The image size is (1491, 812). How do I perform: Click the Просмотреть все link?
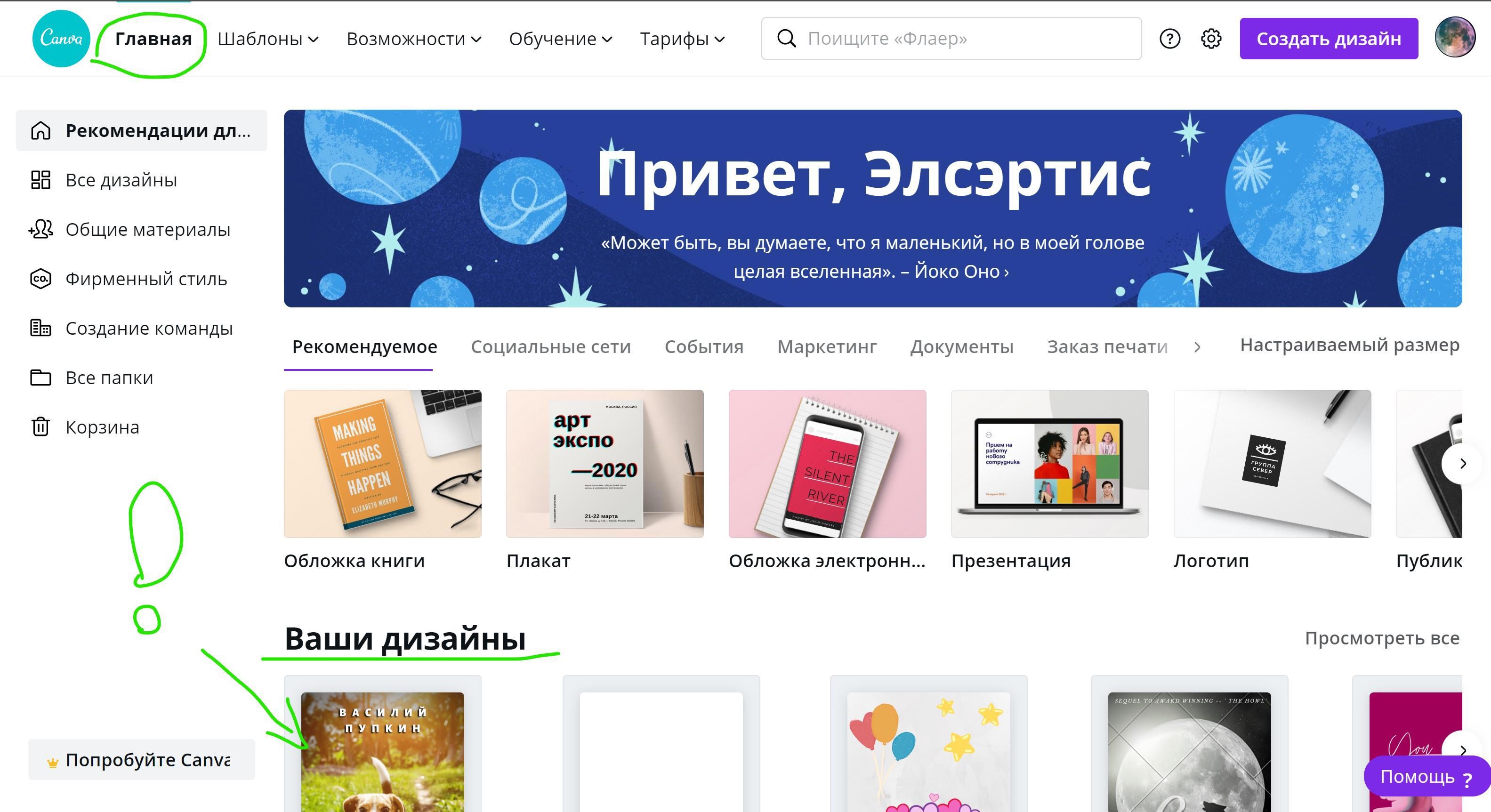click(1382, 638)
